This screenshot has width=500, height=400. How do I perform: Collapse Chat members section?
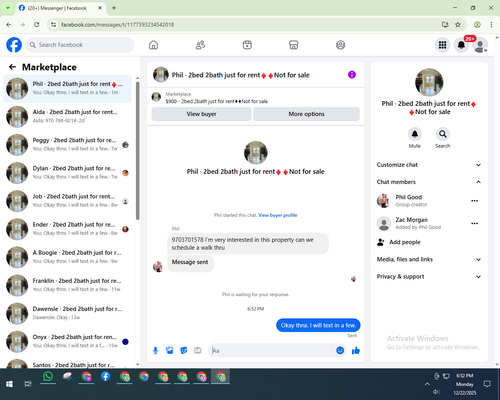pyautogui.click(x=429, y=182)
